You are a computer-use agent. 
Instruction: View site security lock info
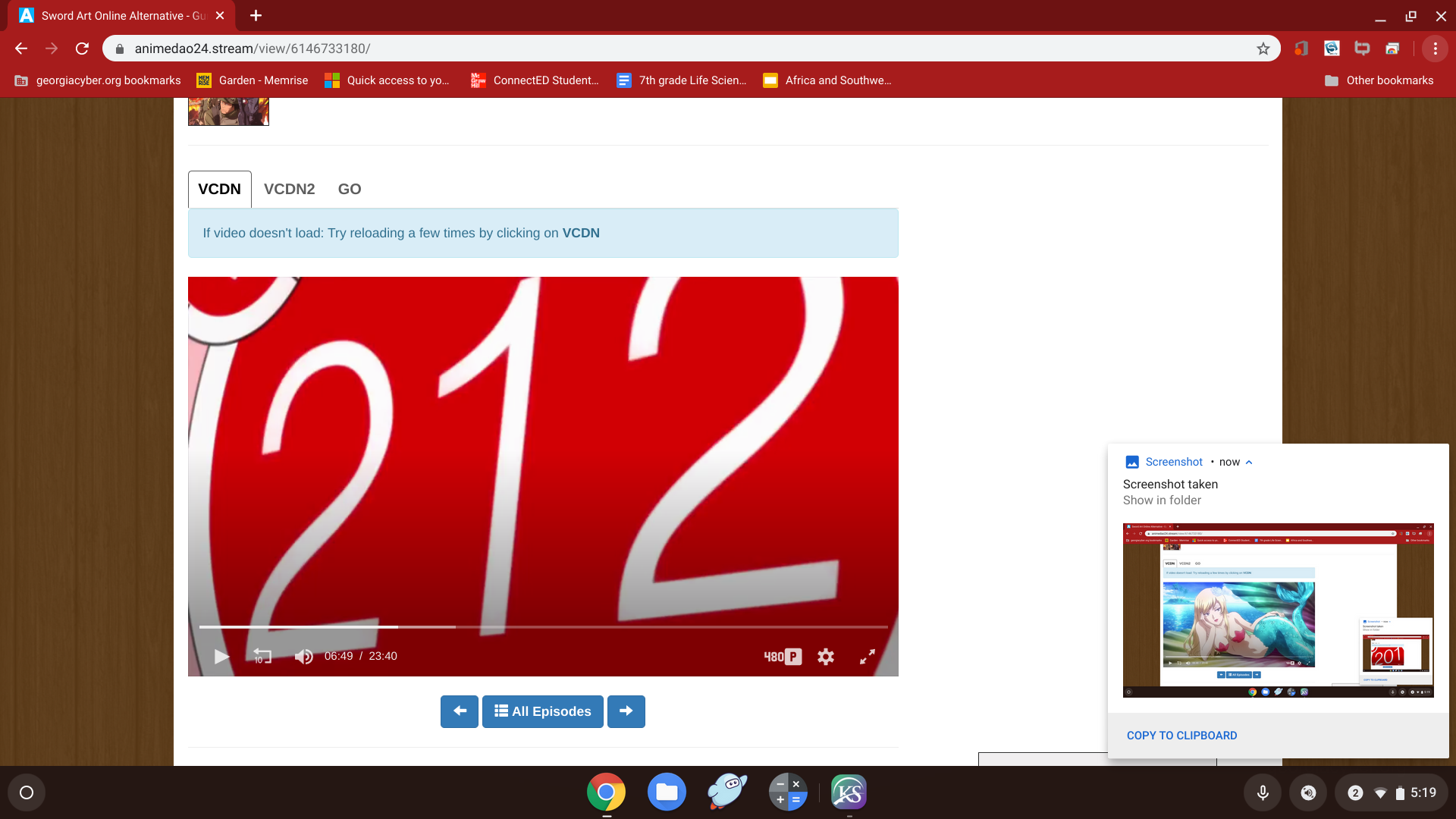[x=119, y=49]
